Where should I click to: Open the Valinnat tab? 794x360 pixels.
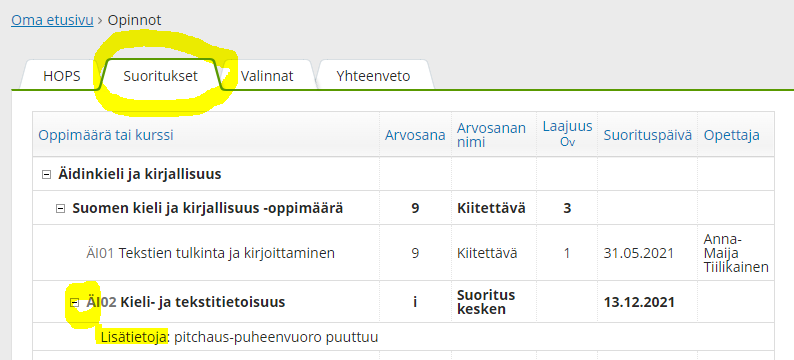click(x=267, y=76)
